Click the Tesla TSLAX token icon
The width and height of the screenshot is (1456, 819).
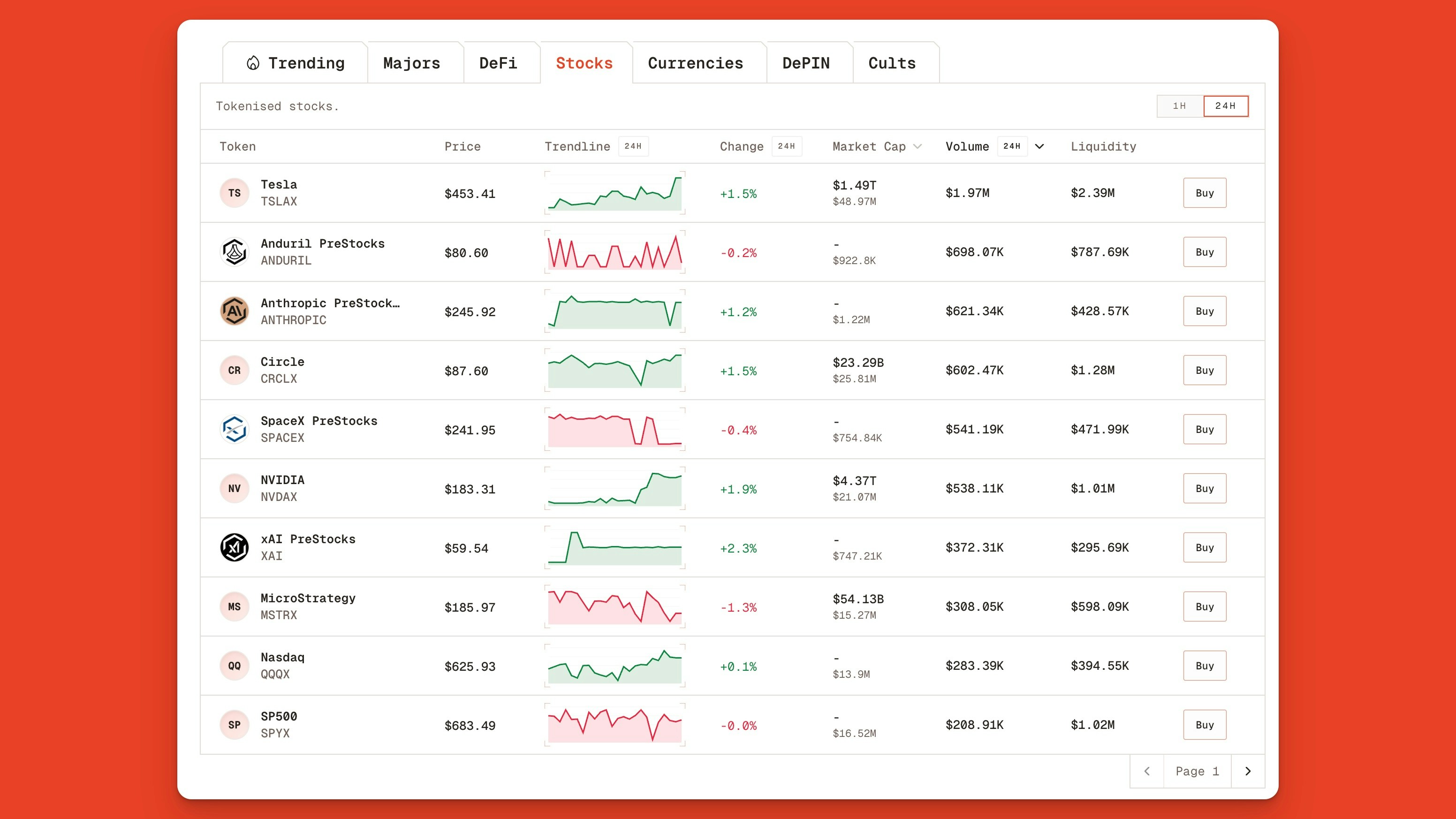(234, 192)
